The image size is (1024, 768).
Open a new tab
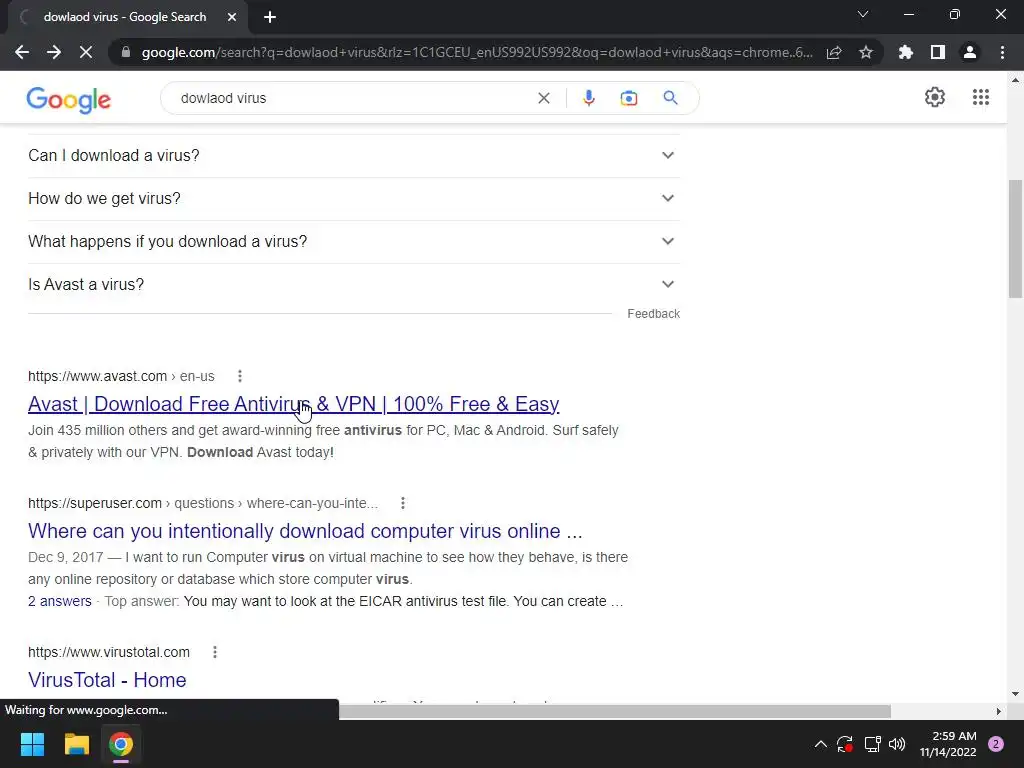click(270, 17)
